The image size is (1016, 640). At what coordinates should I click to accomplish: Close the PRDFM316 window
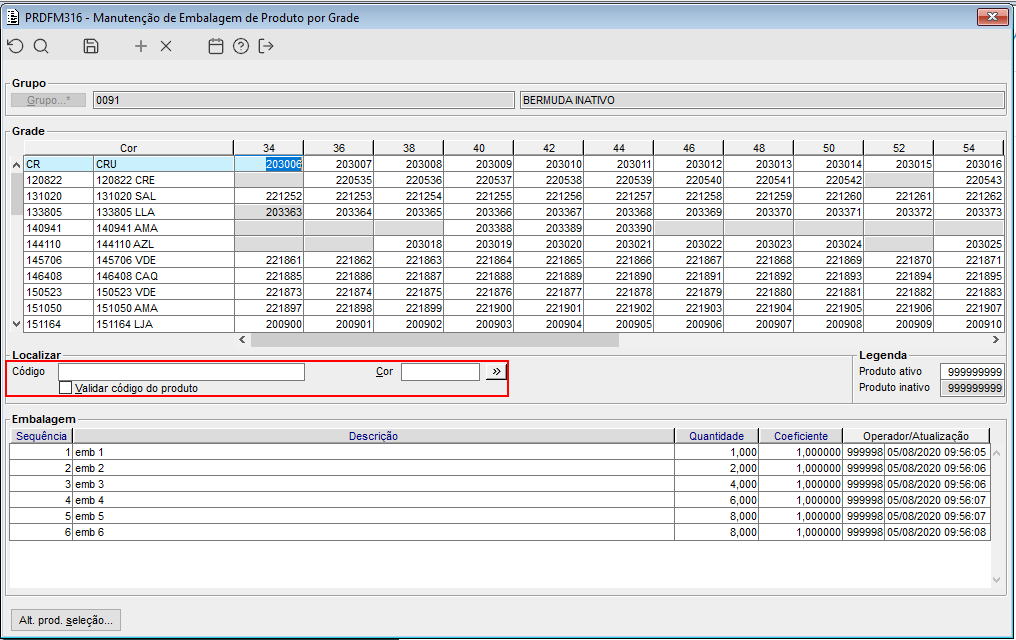(x=992, y=17)
